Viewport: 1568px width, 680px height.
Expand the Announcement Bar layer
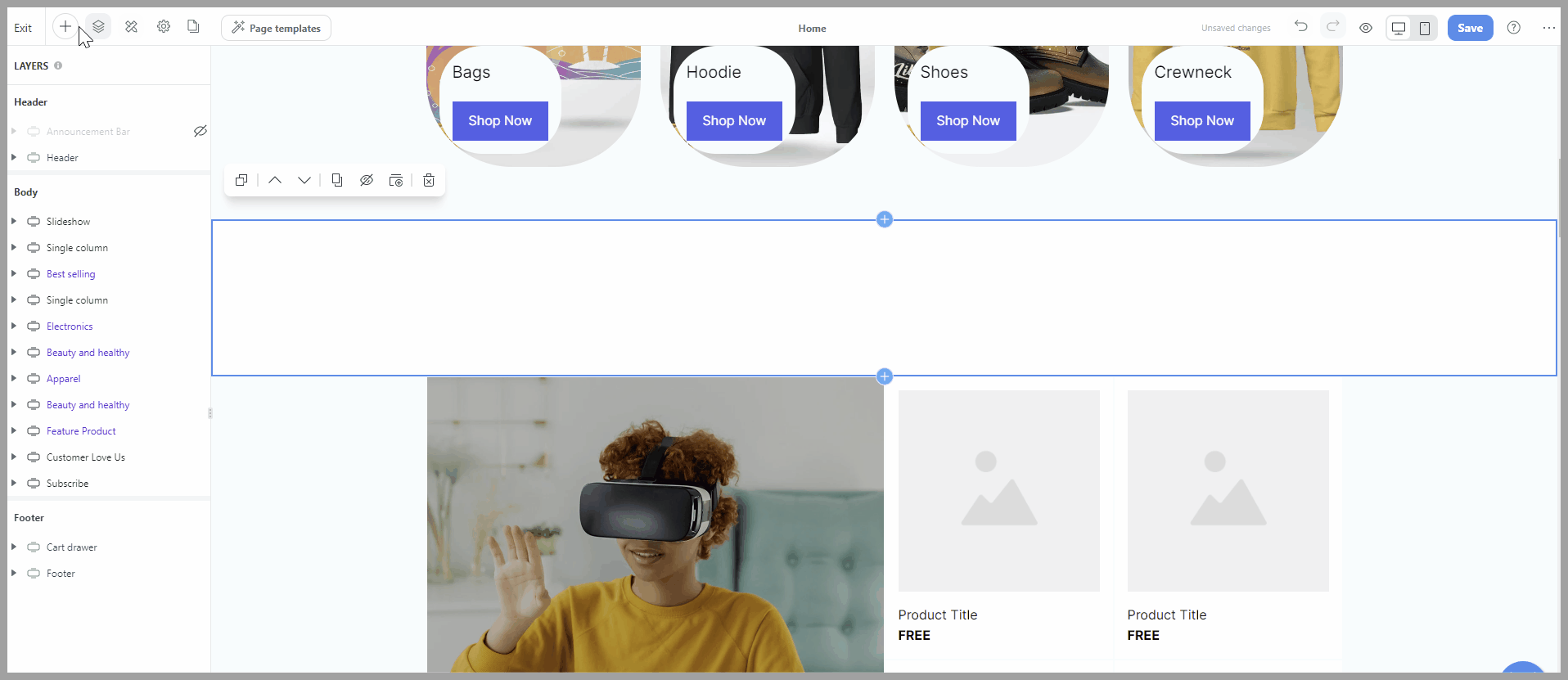point(14,131)
